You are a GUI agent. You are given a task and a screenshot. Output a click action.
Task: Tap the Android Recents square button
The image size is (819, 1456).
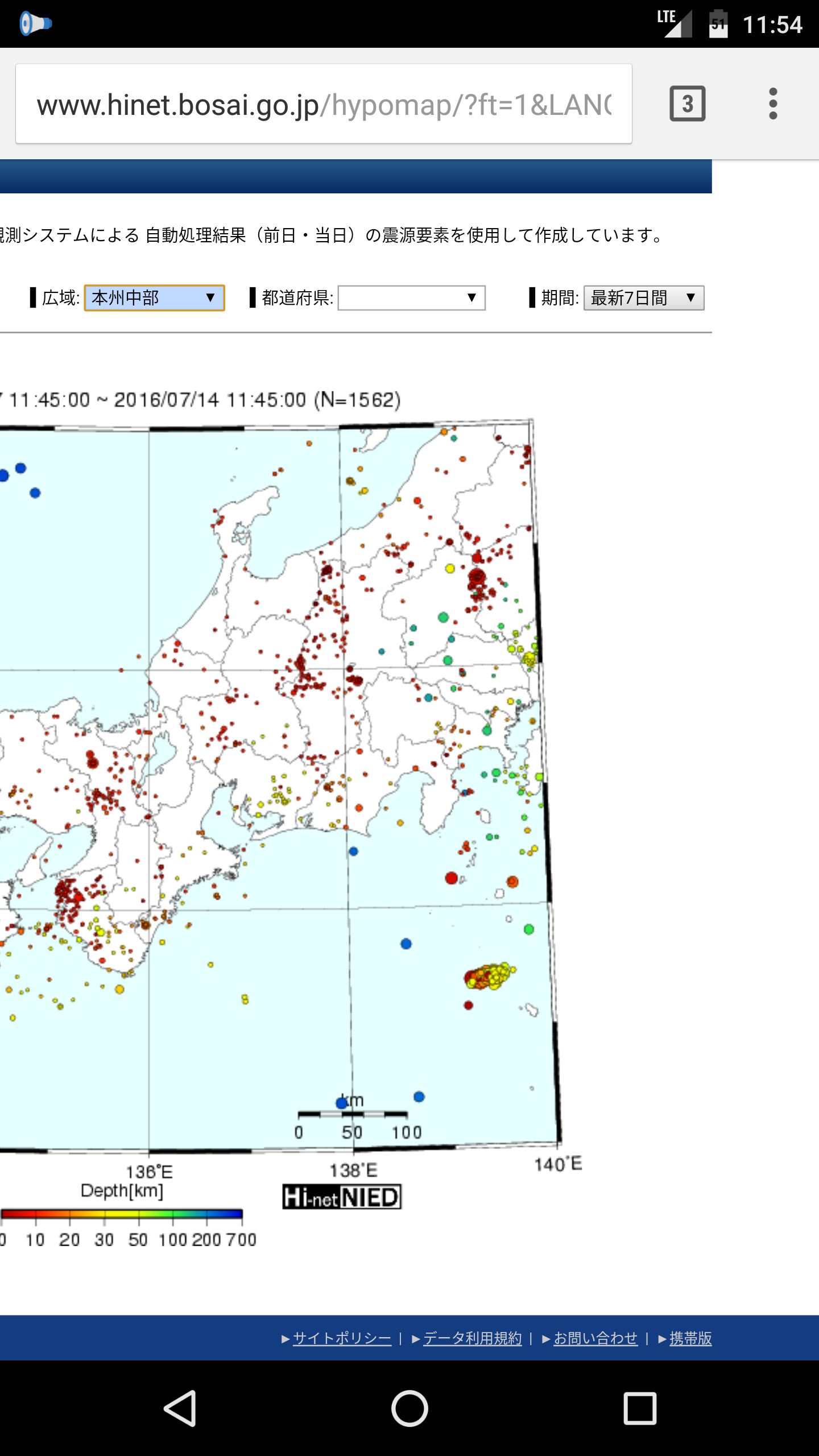[640, 1408]
